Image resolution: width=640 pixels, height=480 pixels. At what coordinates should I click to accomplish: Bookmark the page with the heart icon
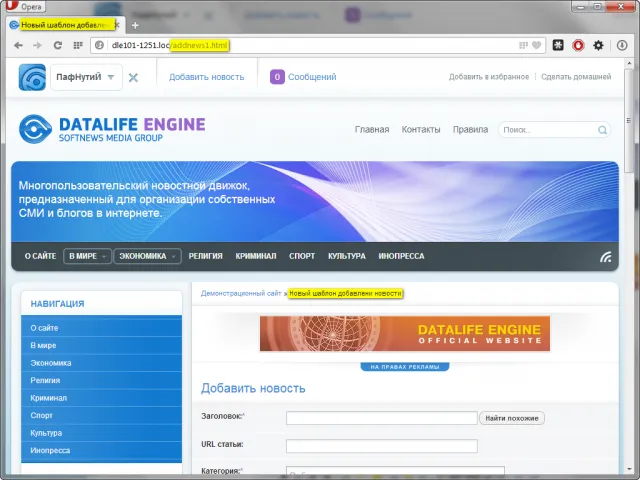(x=536, y=45)
